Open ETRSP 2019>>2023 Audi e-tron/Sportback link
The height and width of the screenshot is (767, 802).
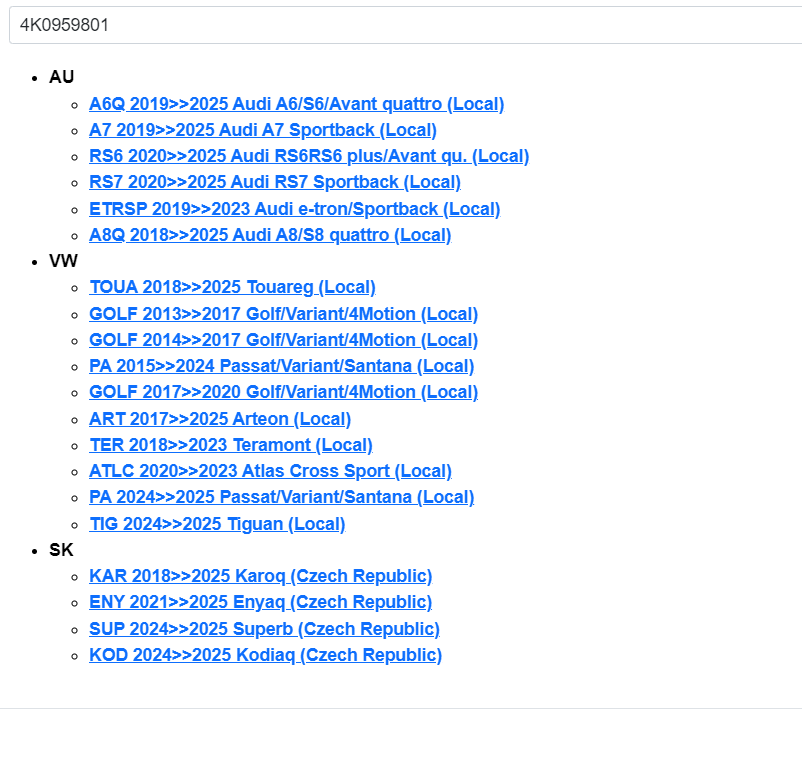(294, 209)
